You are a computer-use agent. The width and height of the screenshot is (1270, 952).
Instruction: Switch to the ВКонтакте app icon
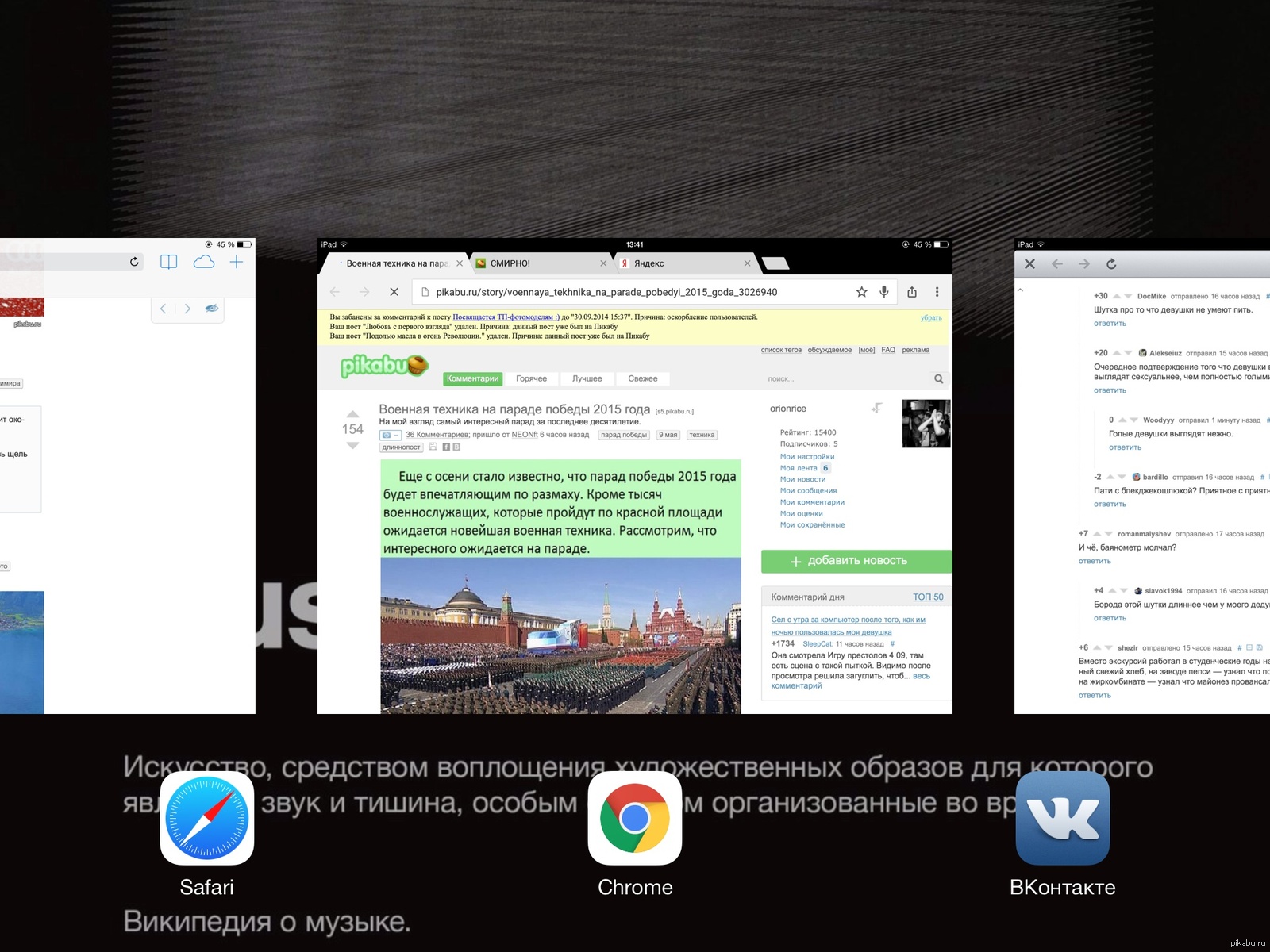(1062, 818)
